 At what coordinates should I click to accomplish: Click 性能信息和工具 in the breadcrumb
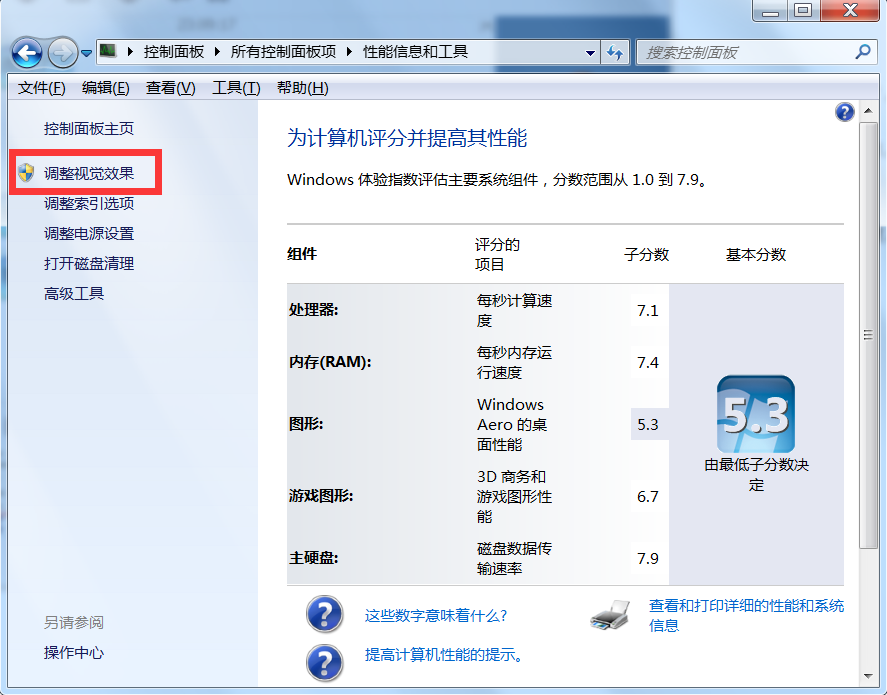pos(415,52)
